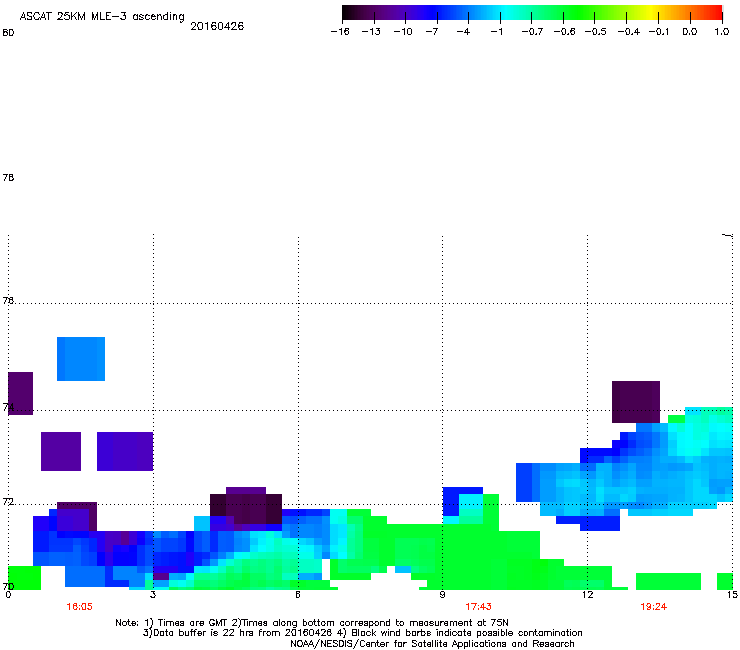The image size is (740, 650).
Task: Click the longitude axis label 12
Action: 587,594
